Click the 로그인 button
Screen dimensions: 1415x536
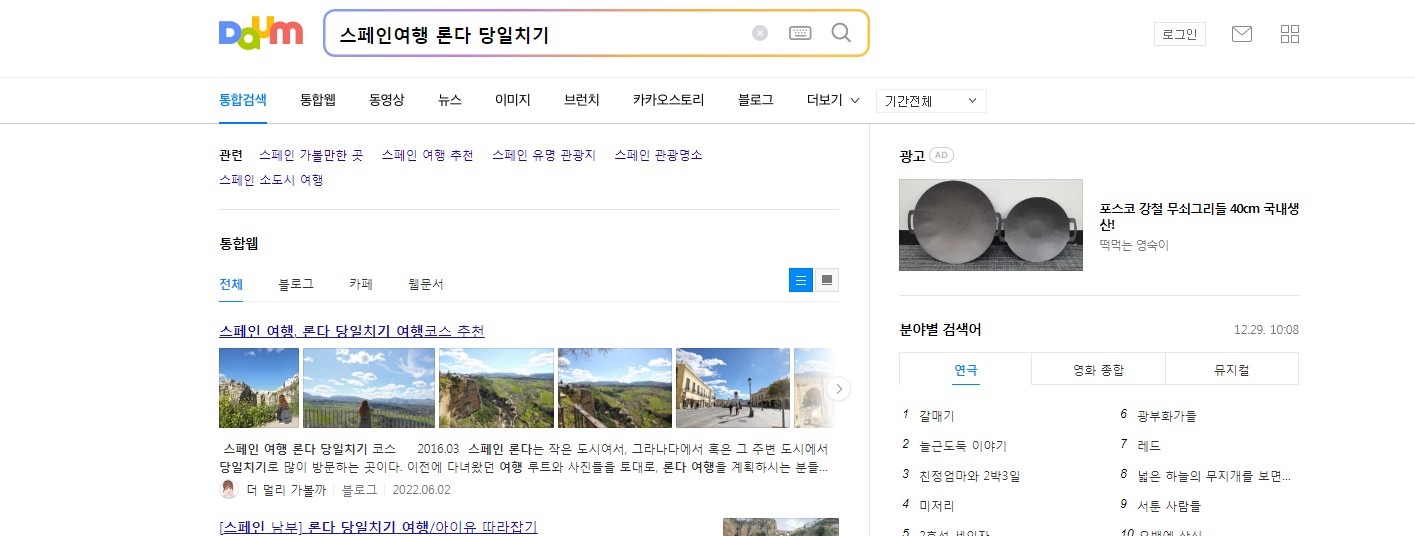pos(1179,34)
